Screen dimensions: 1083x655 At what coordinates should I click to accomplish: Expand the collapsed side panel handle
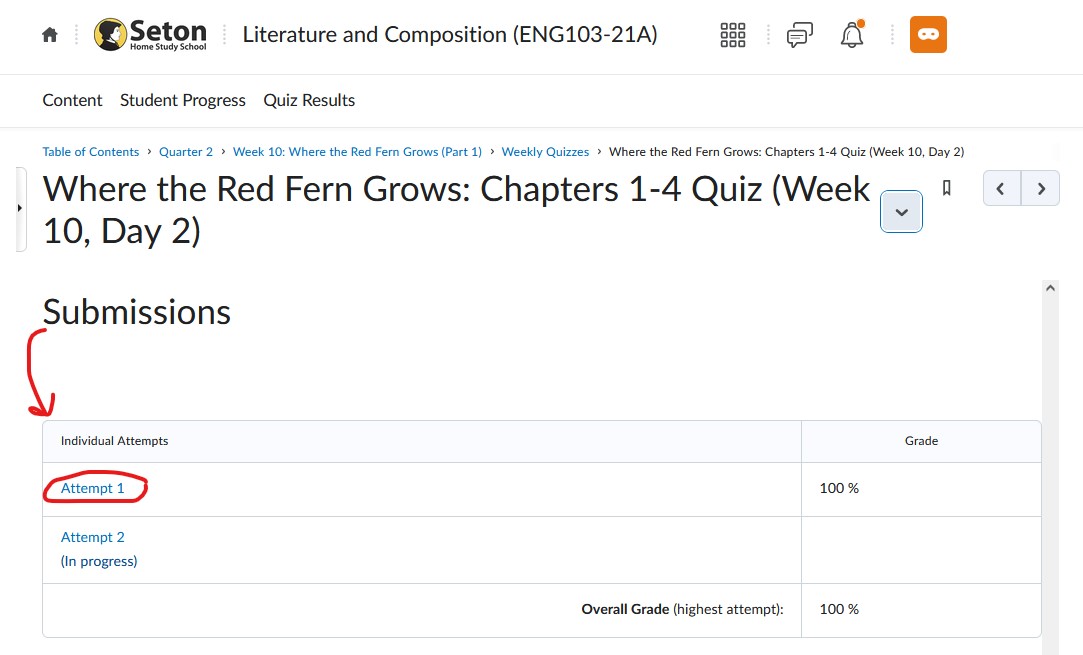[x=21, y=209]
